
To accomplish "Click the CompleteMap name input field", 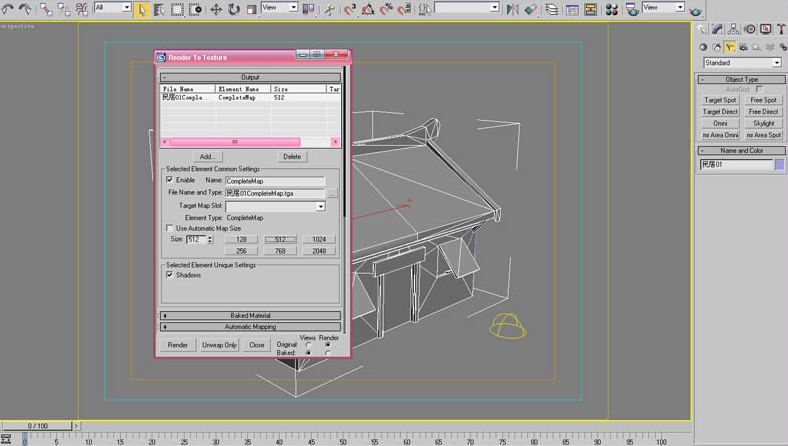I will coord(275,180).
